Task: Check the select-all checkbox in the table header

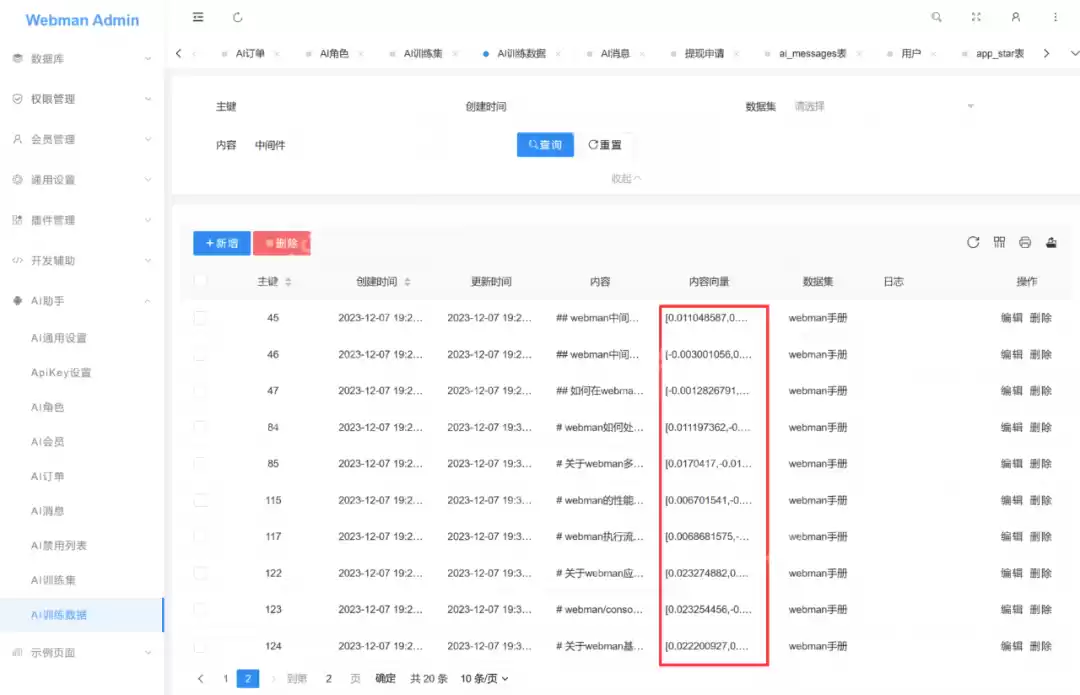Action: [x=200, y=281]
